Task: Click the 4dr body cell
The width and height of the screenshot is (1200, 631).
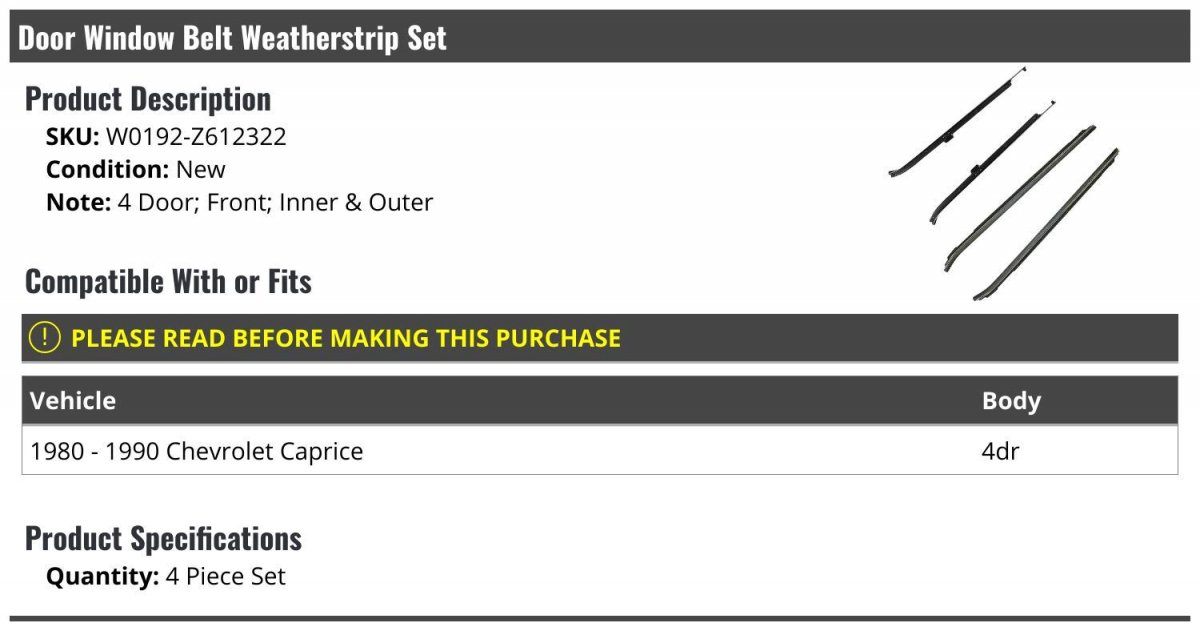Action: [1000, 451]
